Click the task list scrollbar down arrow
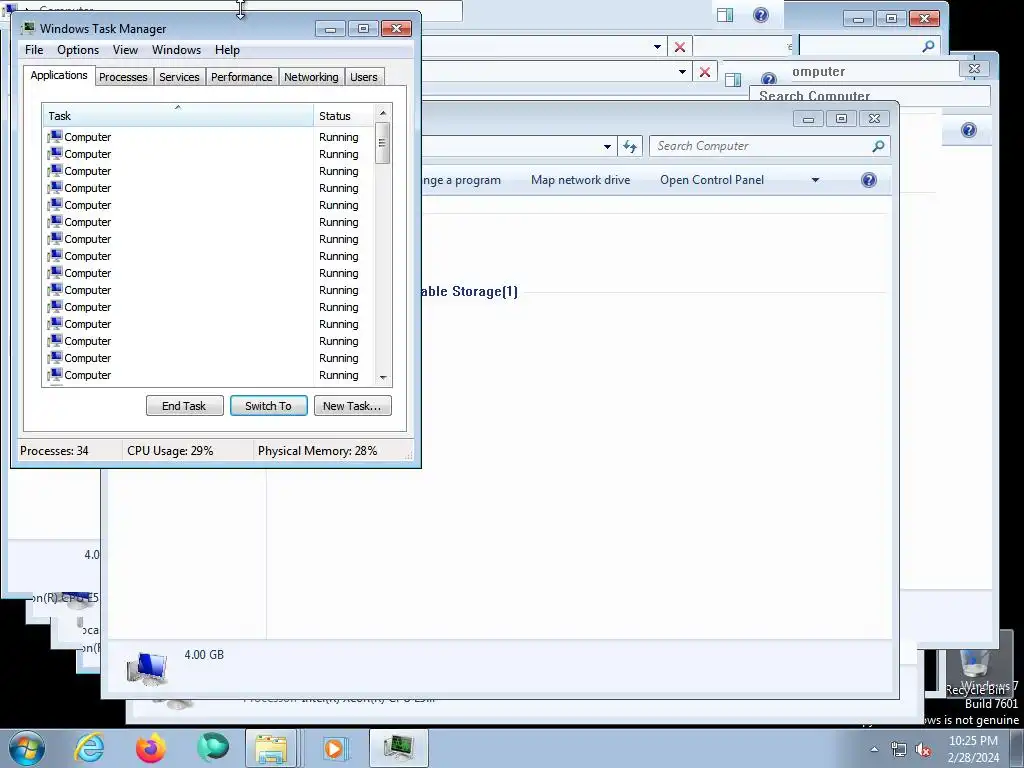Image resolution: width=1024 pixels, height=768 pixels. (x=383, y=377)
